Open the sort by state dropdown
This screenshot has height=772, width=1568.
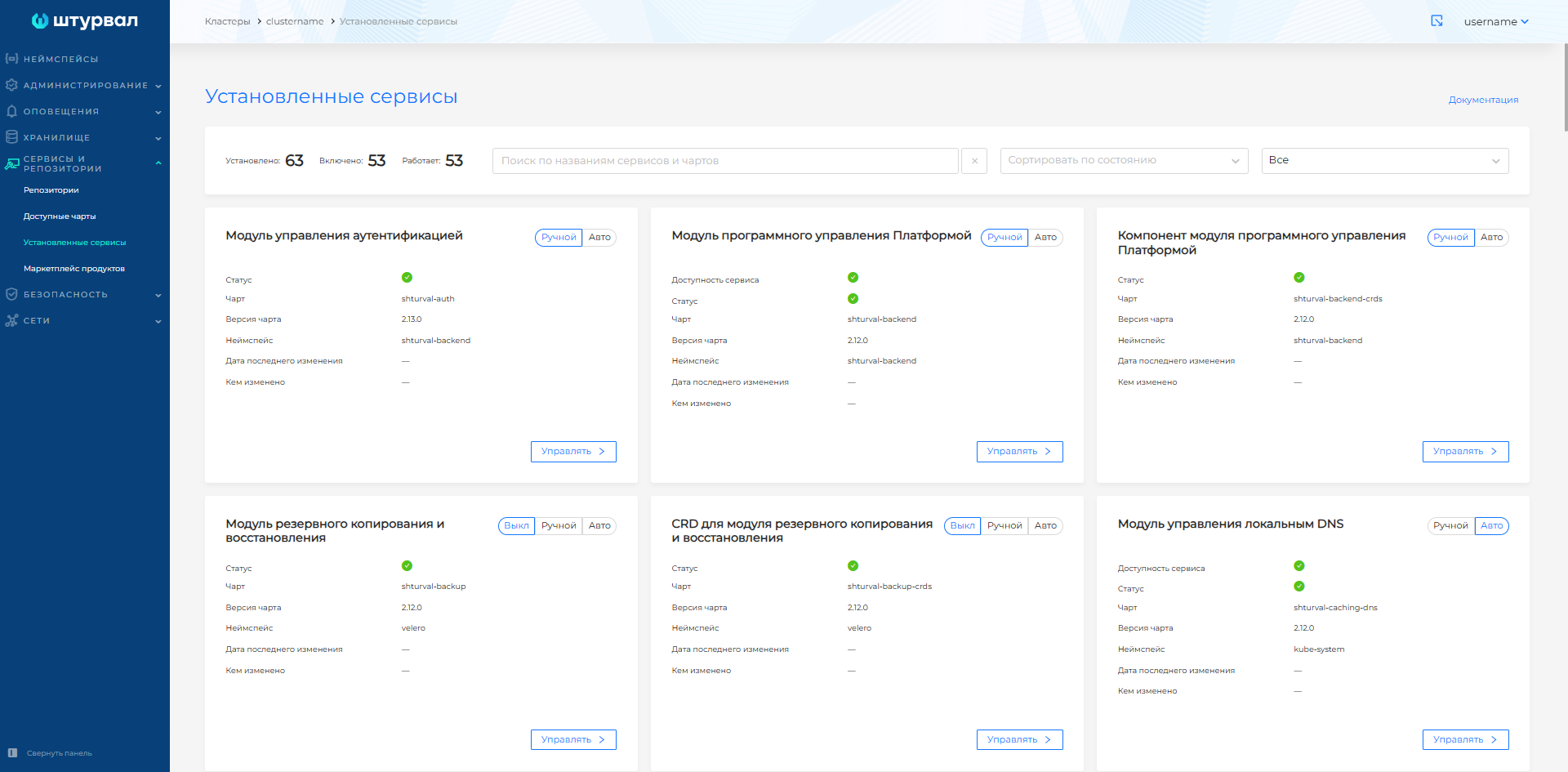click(1124, 161)
